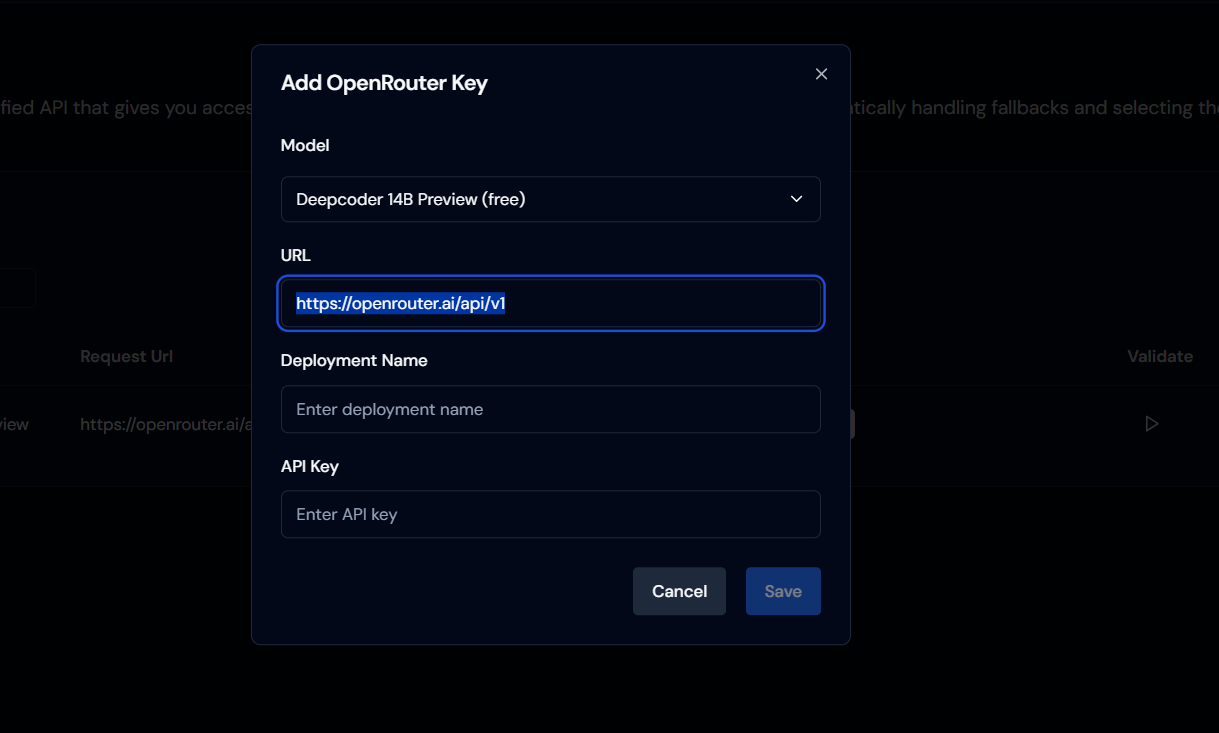This screenshot has width=1219, height=733.
Task: Focus the URL field with openrouter.ai address
Action: [x=550, y=303]
